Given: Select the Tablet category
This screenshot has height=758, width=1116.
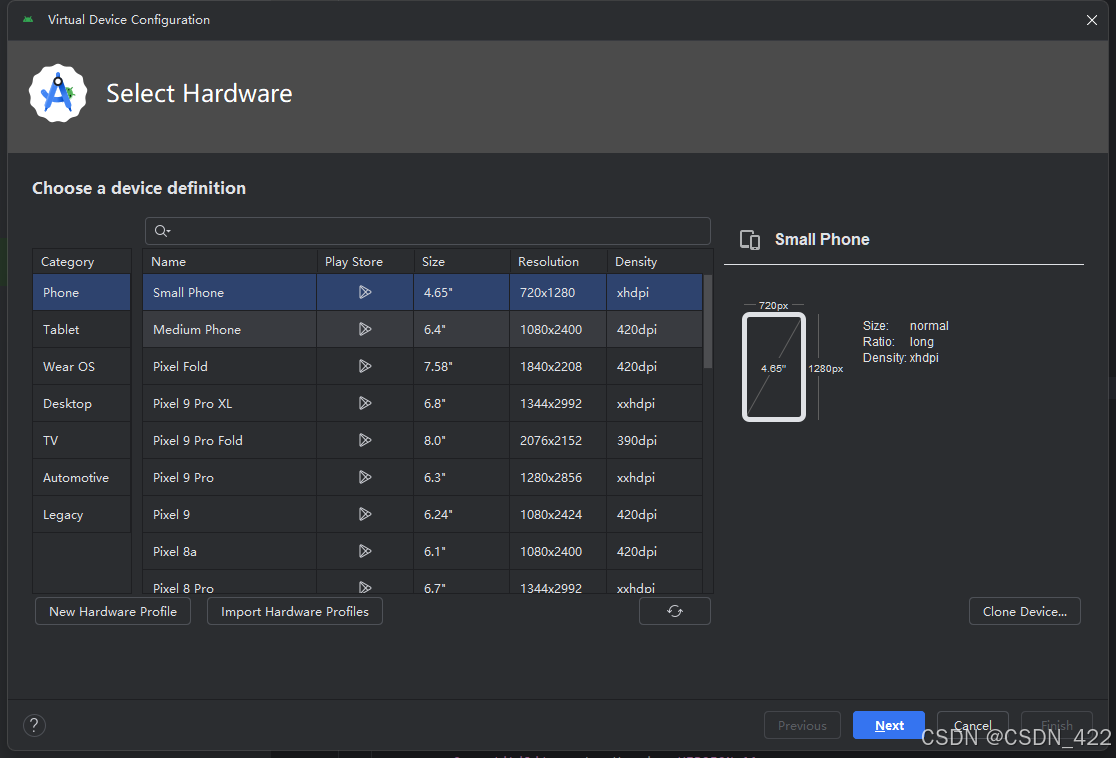Looking at the screenshot, I should click(61, 330).
